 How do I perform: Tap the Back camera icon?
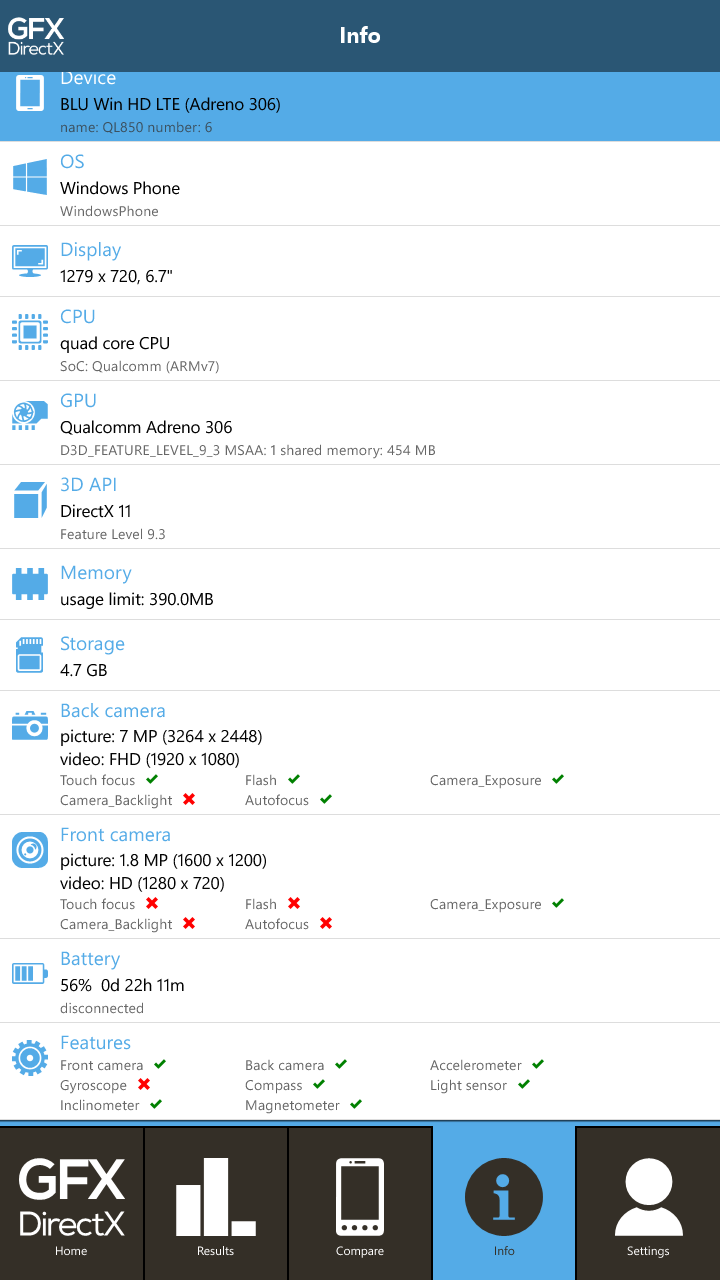tap(30, 725)
